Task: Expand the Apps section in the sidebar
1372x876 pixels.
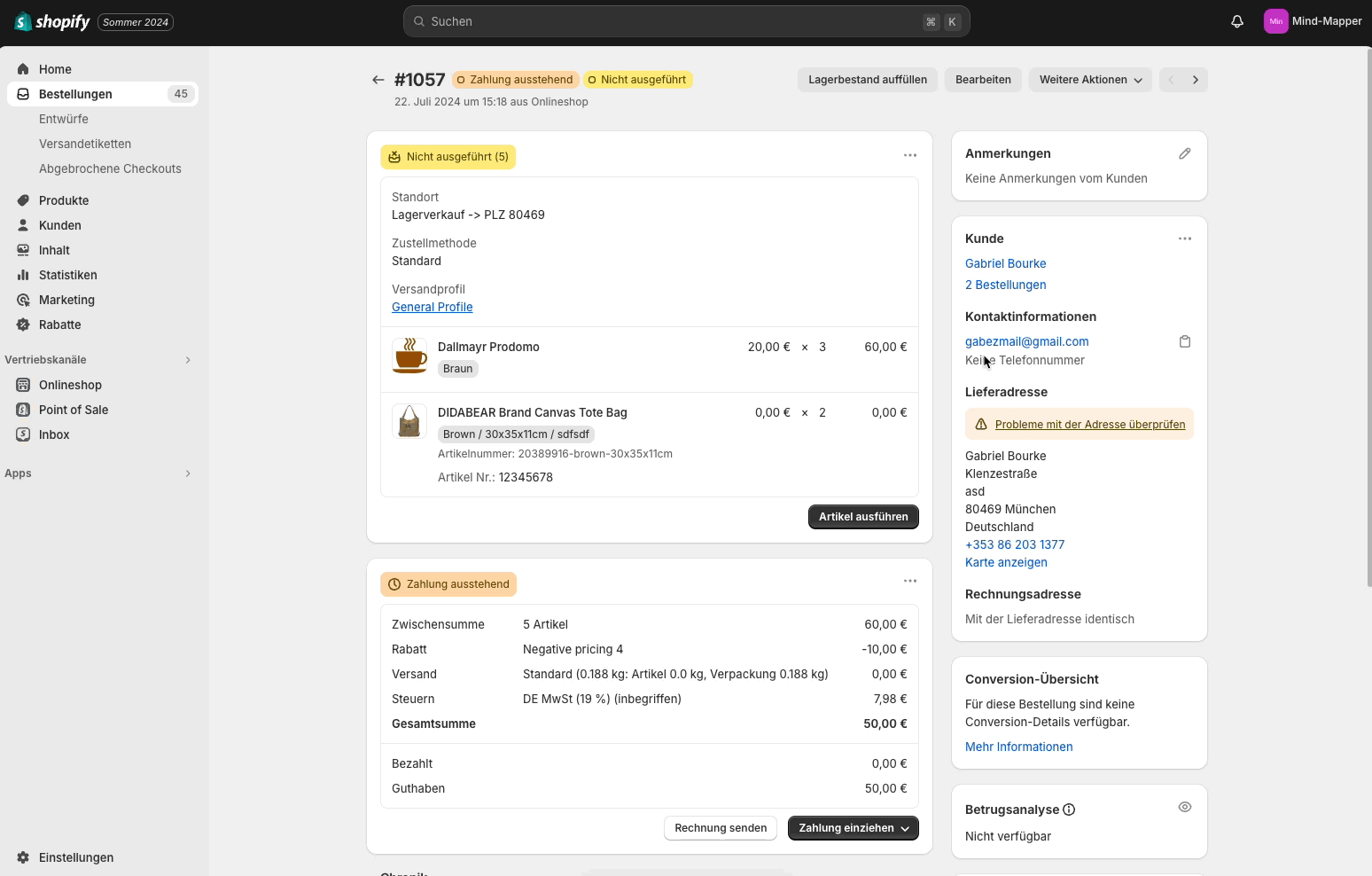Action: pyautogui.click(x=187, y=473)
